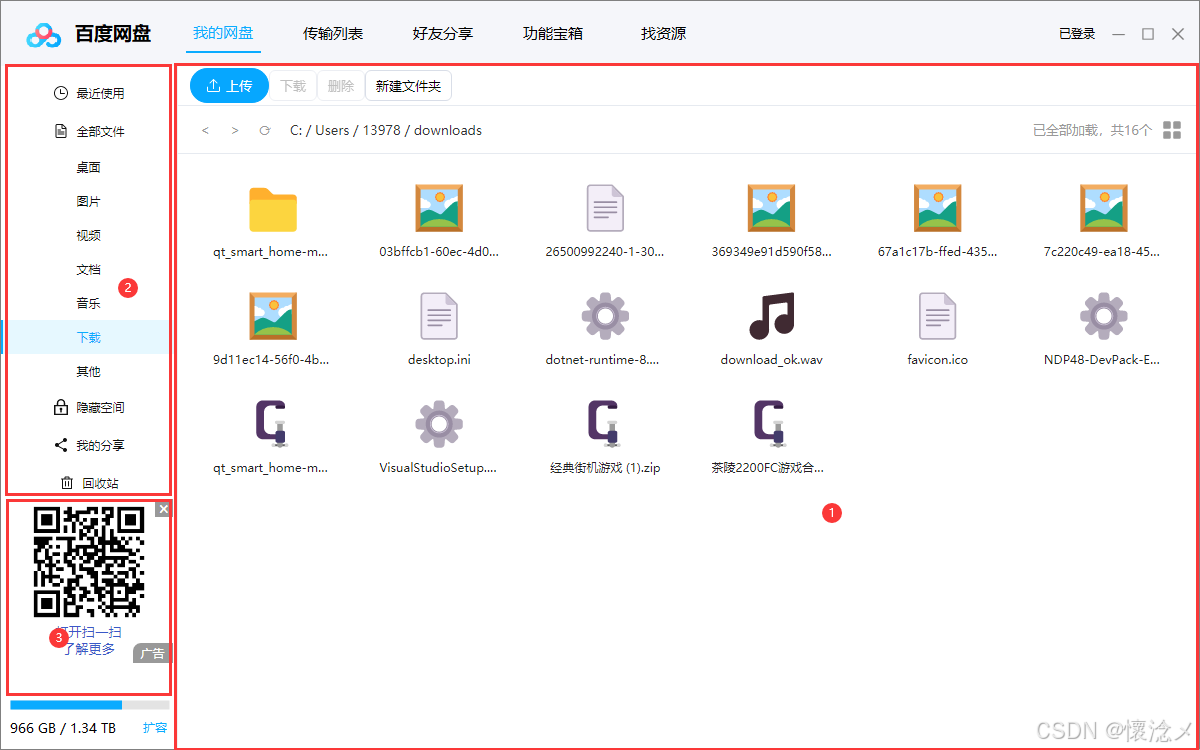The height and width of the screenshot is (750, 1200).
Task: Select the desktop.ini file icon
Action: pyautogui.click(x=439, y=316)
